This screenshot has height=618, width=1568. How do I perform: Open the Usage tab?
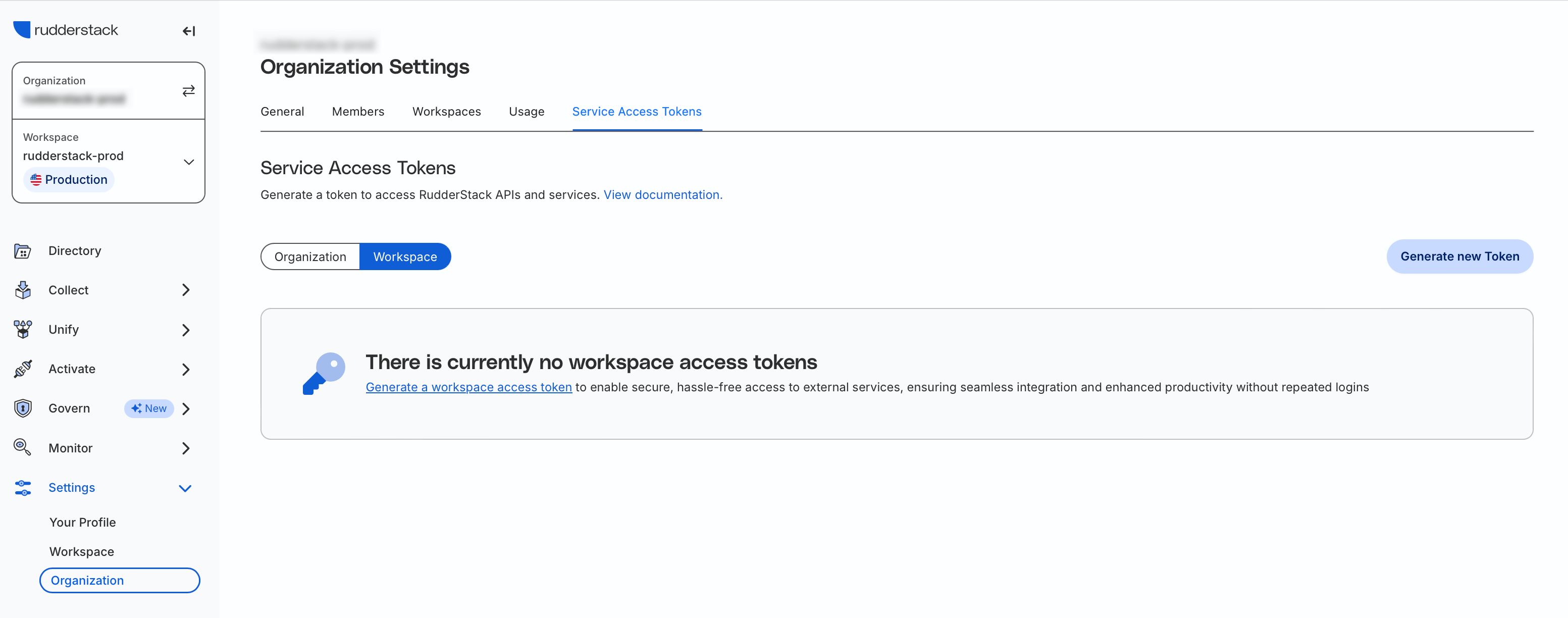coord(526,112)
